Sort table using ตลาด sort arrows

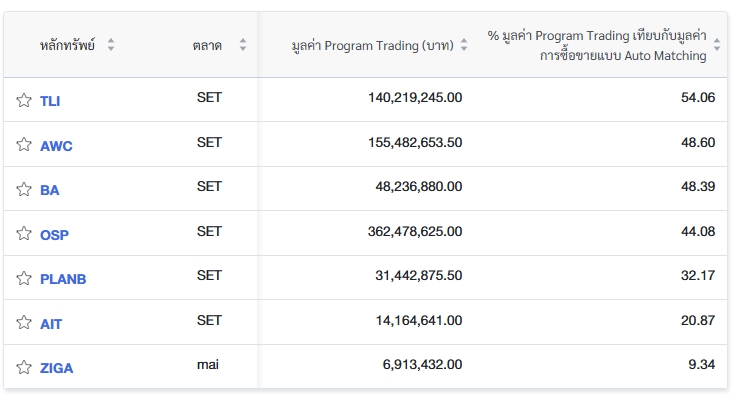point(242,45)
